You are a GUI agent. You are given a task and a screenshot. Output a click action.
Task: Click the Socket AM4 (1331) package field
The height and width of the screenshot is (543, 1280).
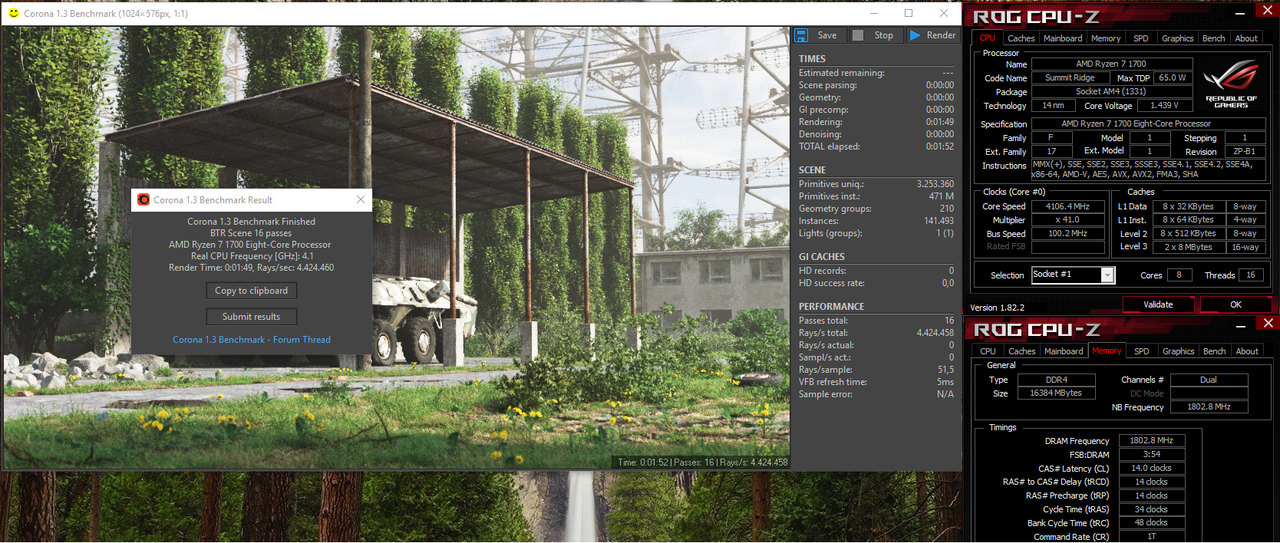tap(1110, 91)
